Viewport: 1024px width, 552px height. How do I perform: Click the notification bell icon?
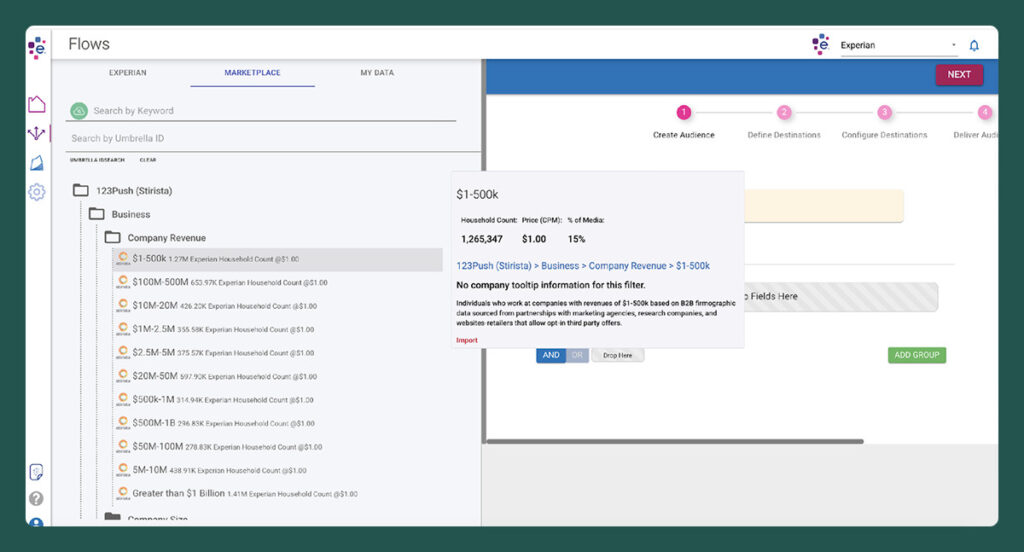974,46
